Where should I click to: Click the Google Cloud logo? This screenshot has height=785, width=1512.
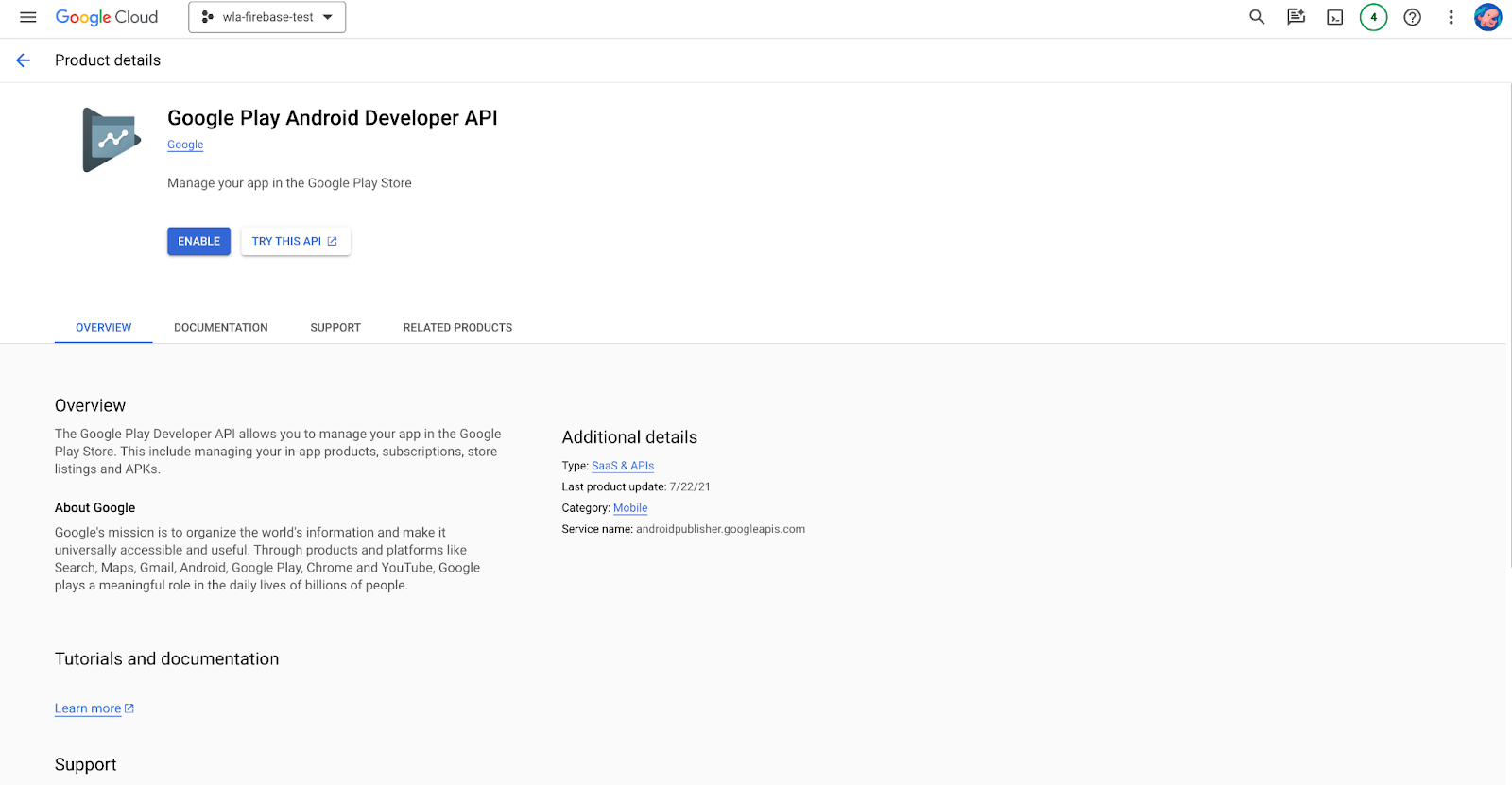point(107,17)
